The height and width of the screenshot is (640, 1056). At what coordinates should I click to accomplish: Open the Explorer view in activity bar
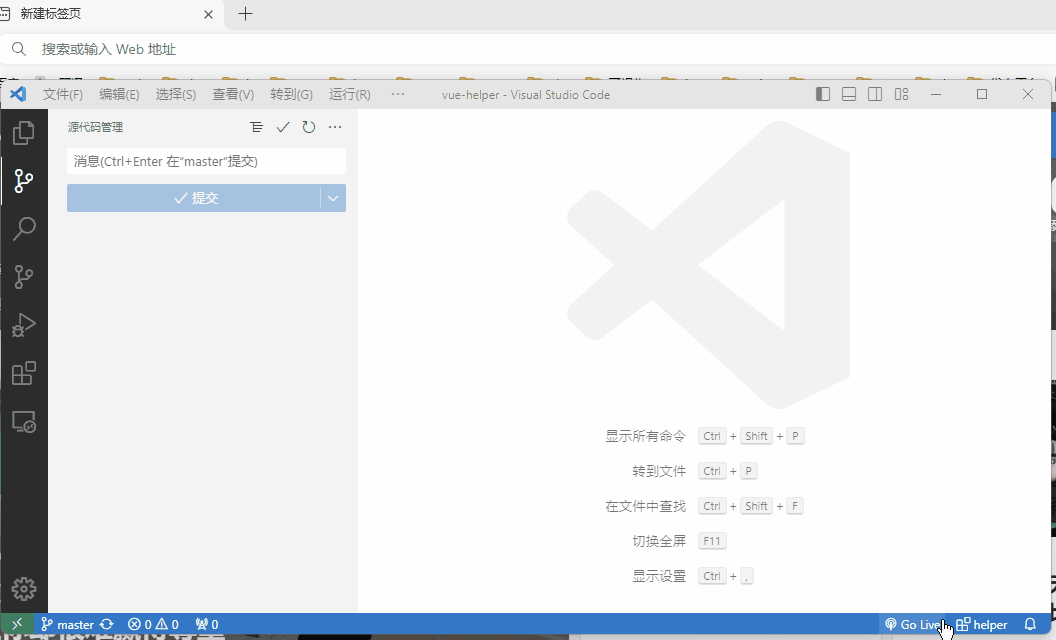pyautogui.click(x=24, y=132)
